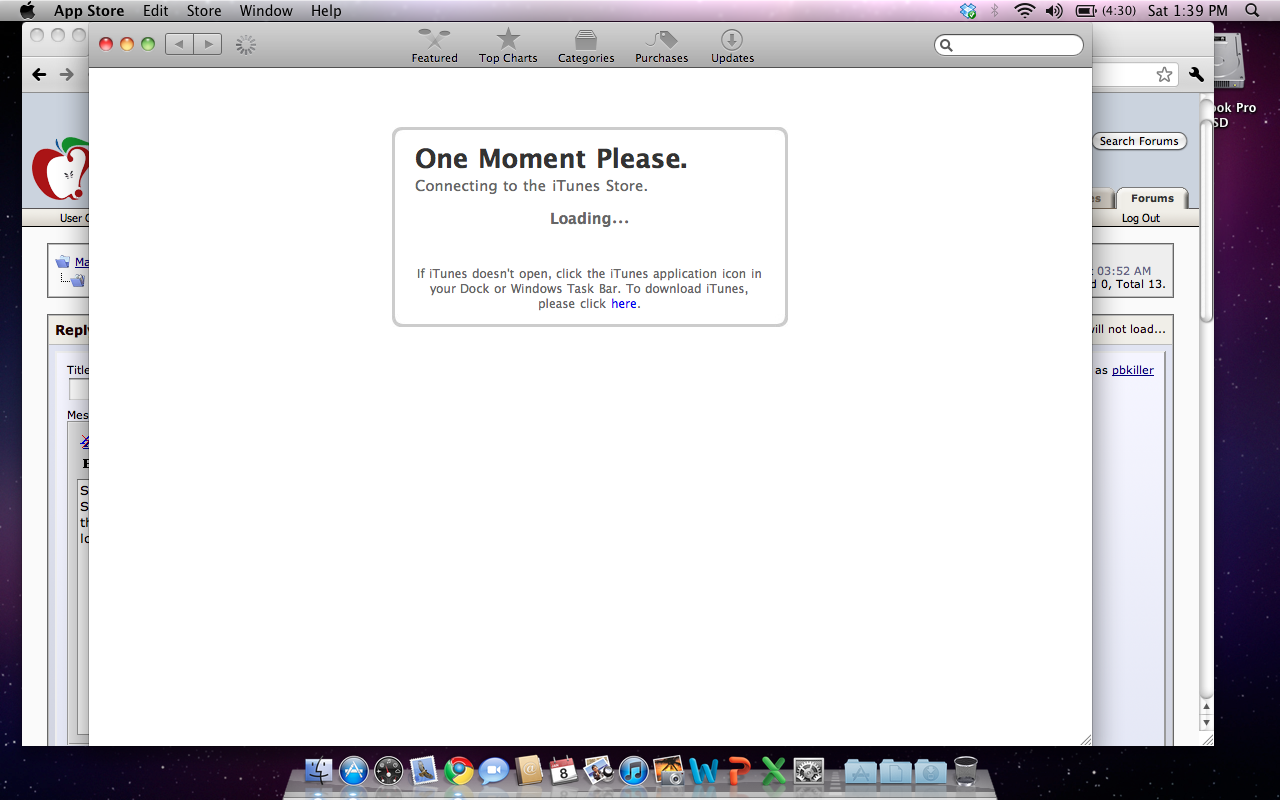
Task: Open the Featured section in App Store
Action: coord(434,46)
